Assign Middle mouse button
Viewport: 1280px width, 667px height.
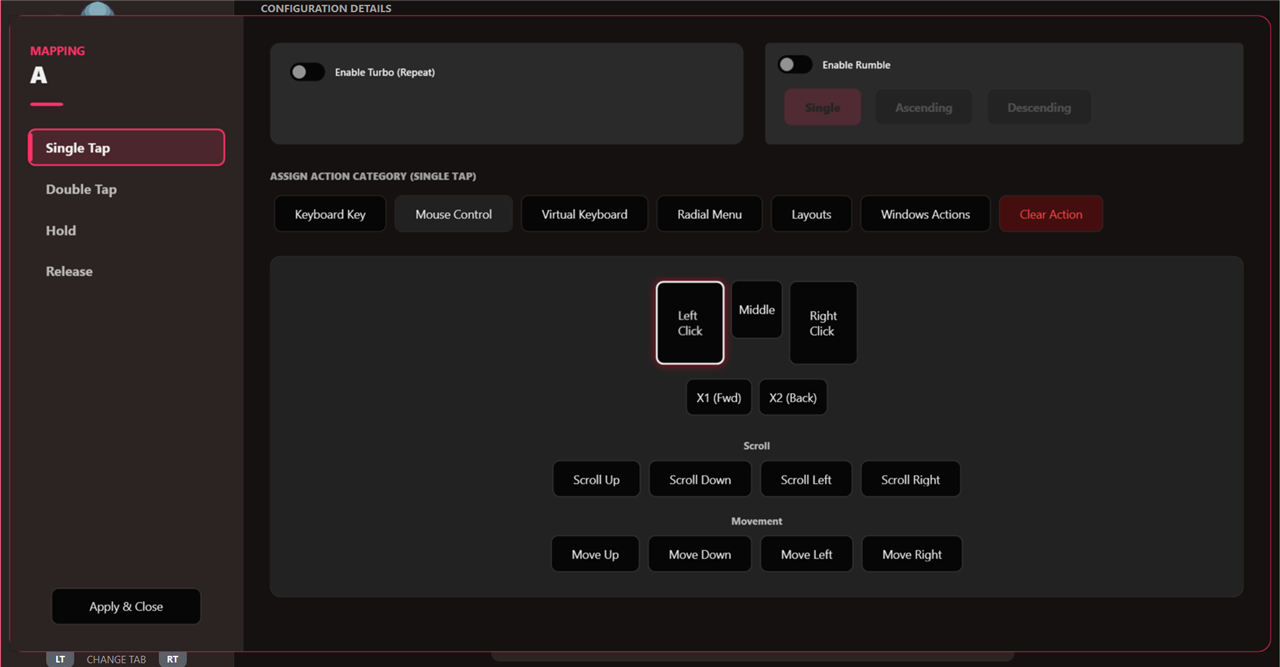tap(757, 310)
